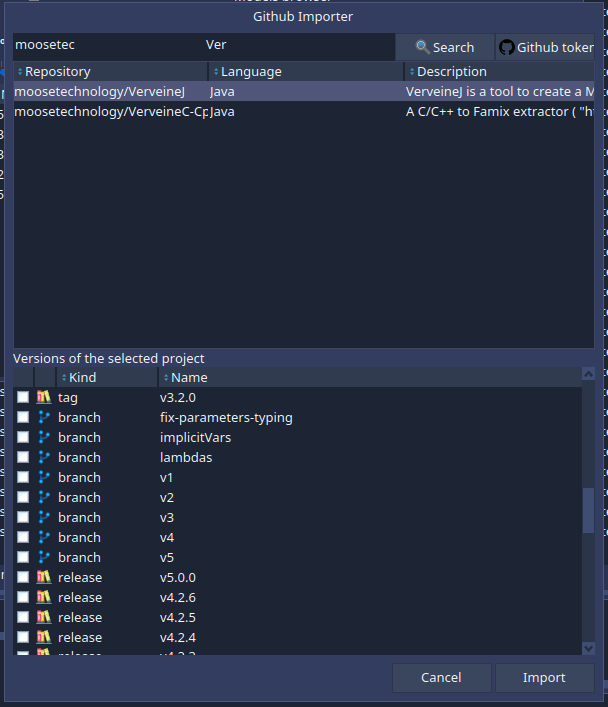Click version name v4.2.5

178,617
